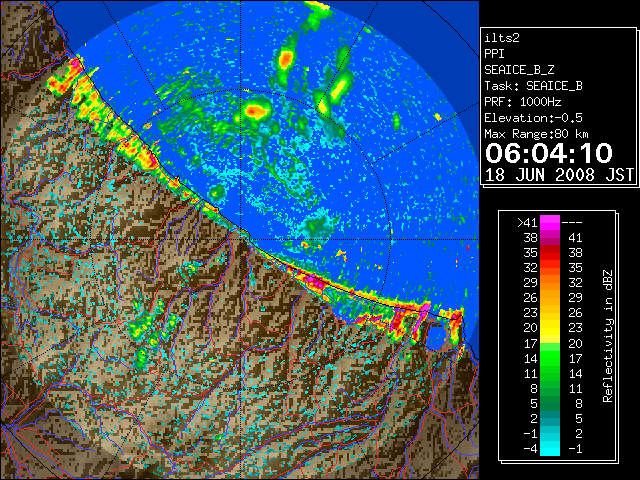This screenshot has width=640, height=480.
Task: Click the magenta swatch beside the >41 label
Action: 550,223
